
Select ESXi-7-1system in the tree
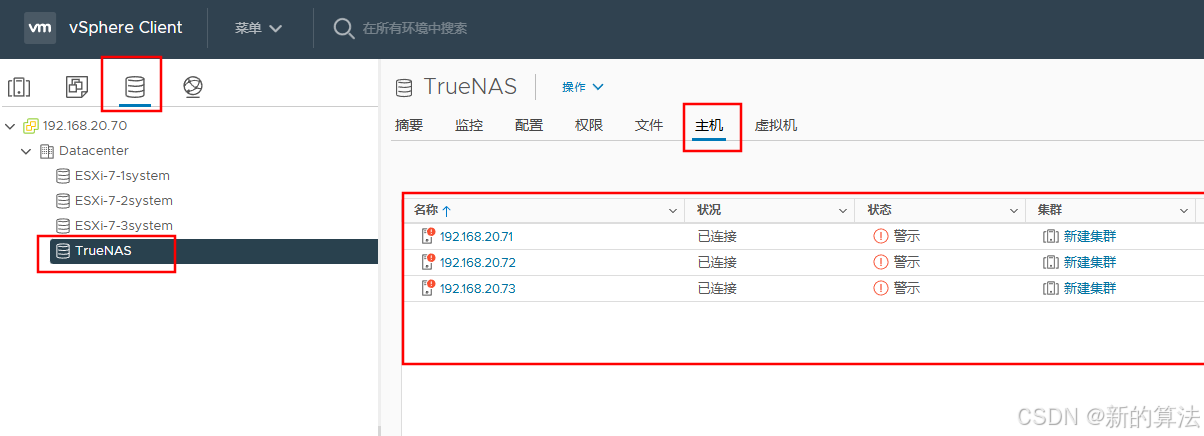click(x=122, y=176)
